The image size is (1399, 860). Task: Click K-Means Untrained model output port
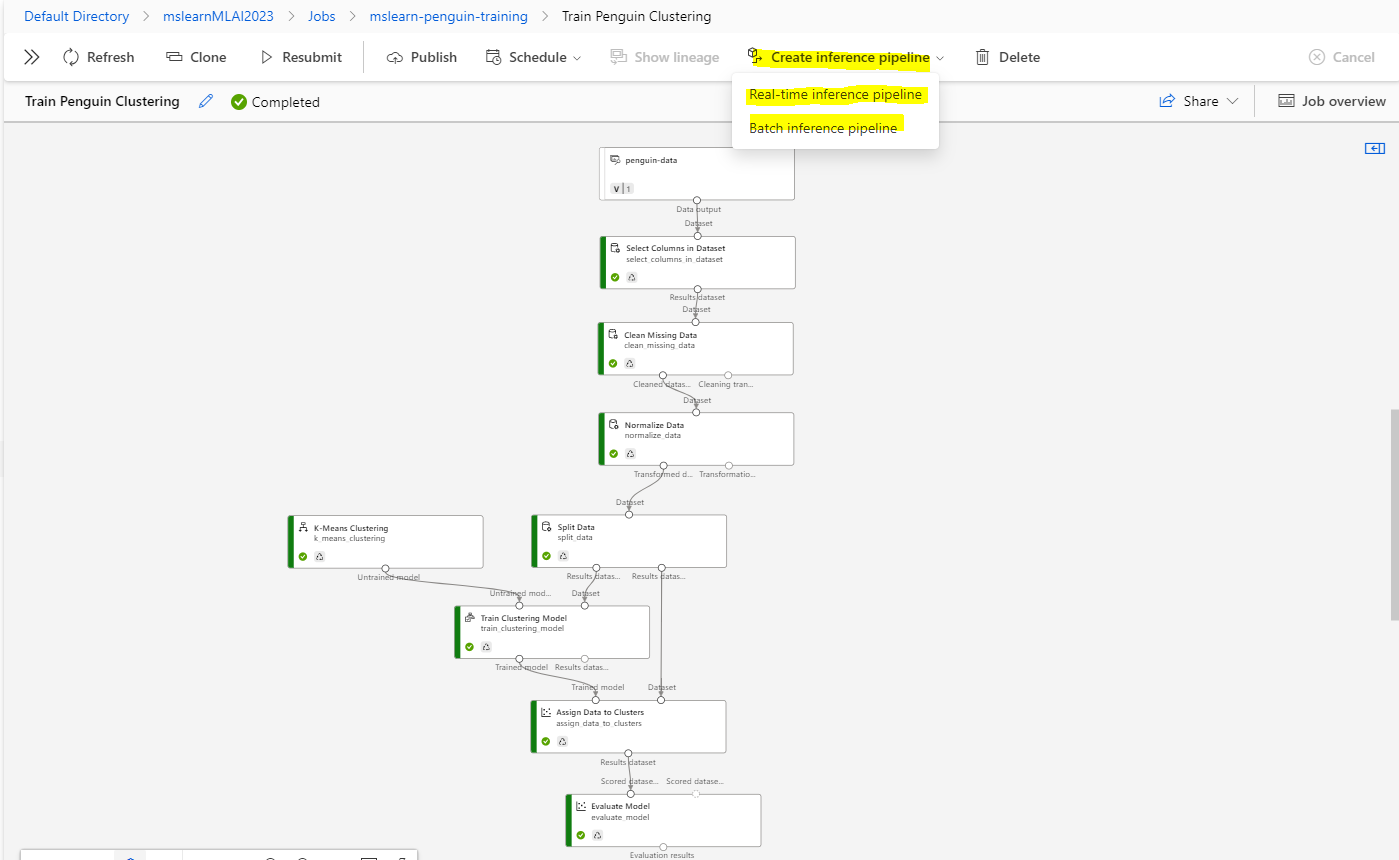click(385, 568)
